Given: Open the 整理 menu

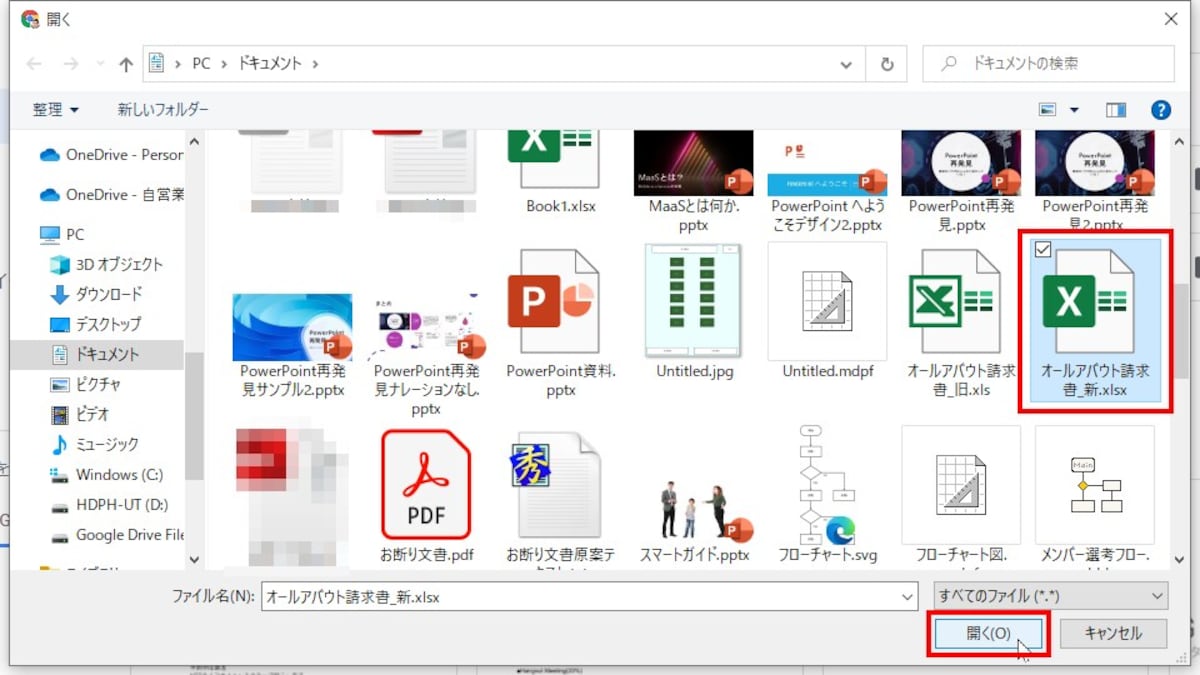Looking at the screenshot, I should 56,109.
